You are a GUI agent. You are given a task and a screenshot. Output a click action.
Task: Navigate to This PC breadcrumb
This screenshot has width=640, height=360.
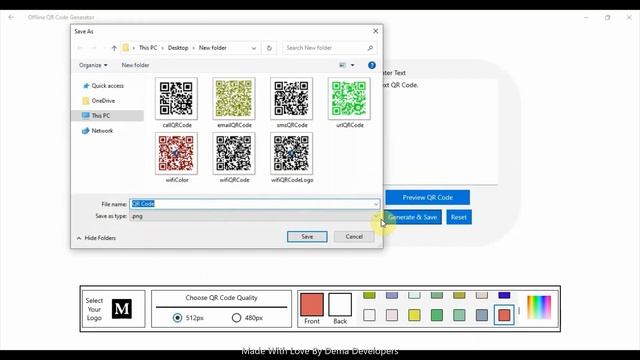[148, 48]
